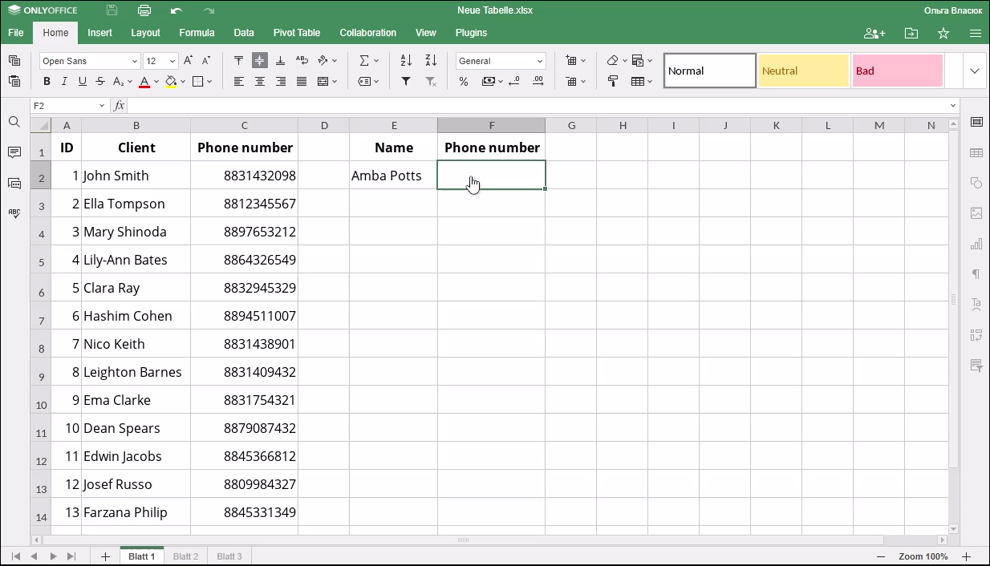
Task: Open cell settings in right sidebar
Action: (x=976, y=122)
